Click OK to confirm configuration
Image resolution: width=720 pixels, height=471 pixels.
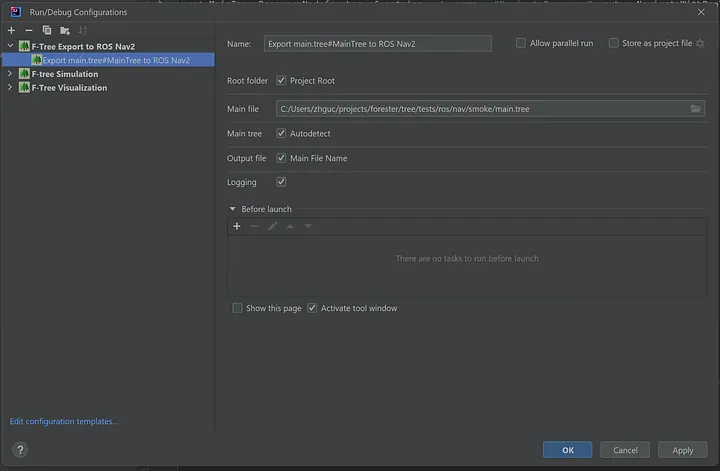click(568, 450)
